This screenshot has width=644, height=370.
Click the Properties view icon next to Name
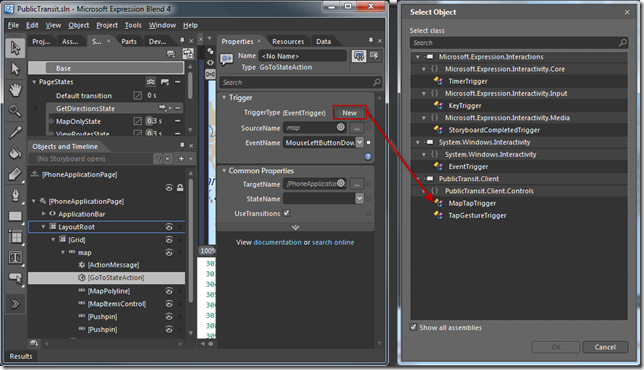point(359,56)
